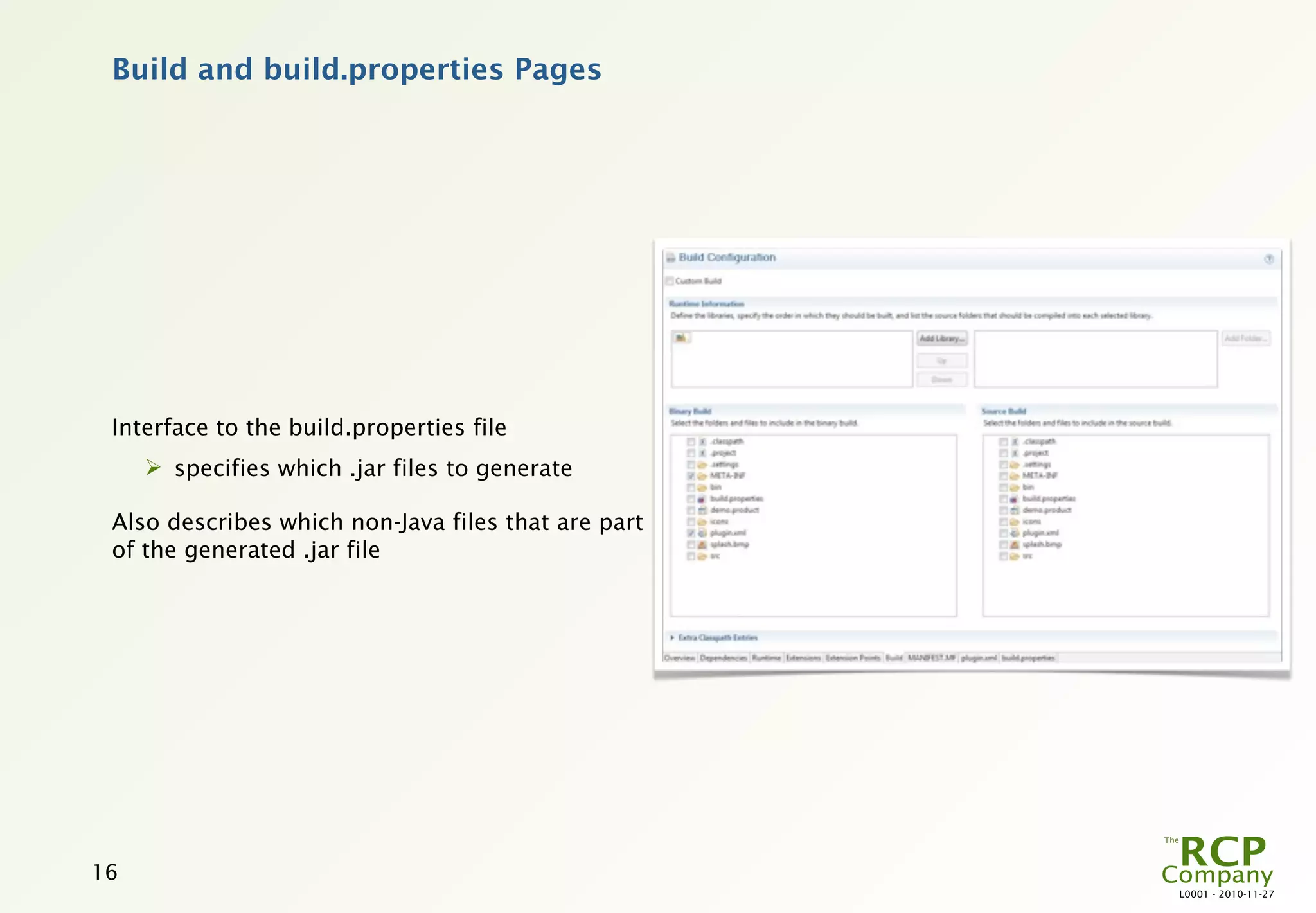Click the .classpath file icon in Binary Build

pos(702,441)
